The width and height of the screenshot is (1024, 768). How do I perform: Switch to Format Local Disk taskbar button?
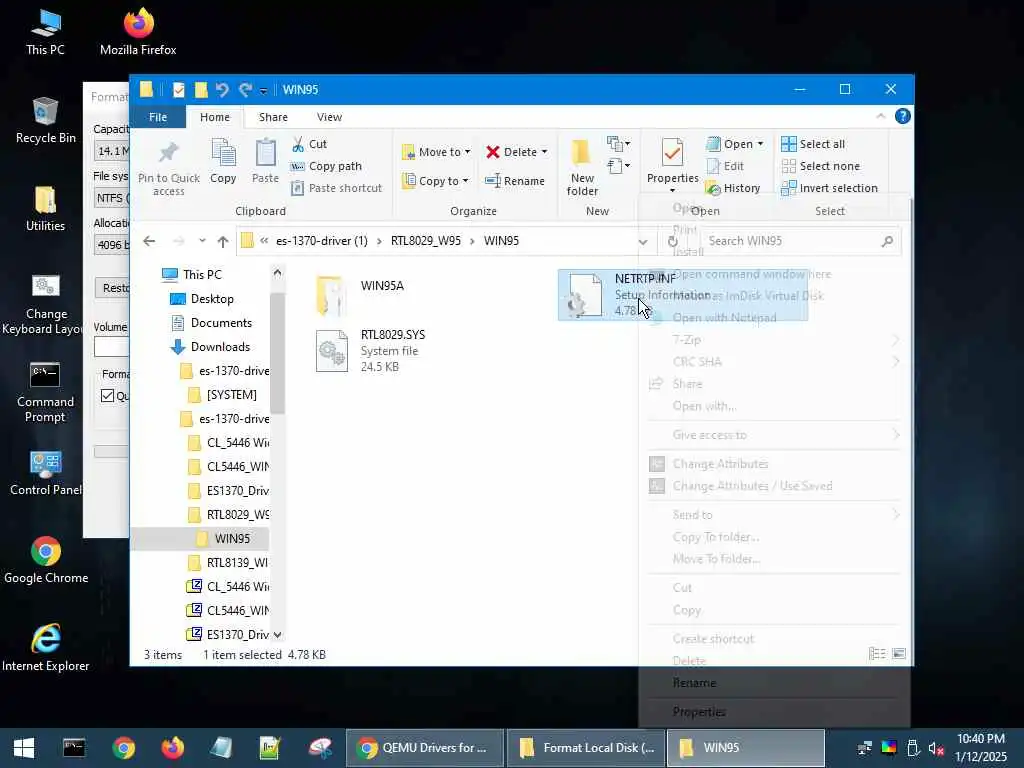tap(586, 748)
